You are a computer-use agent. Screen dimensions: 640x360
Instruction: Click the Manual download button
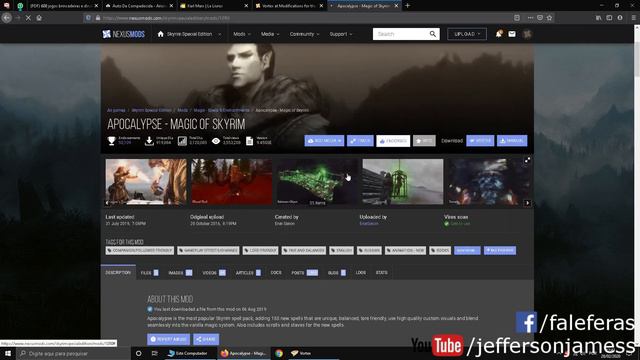point(512,141)
